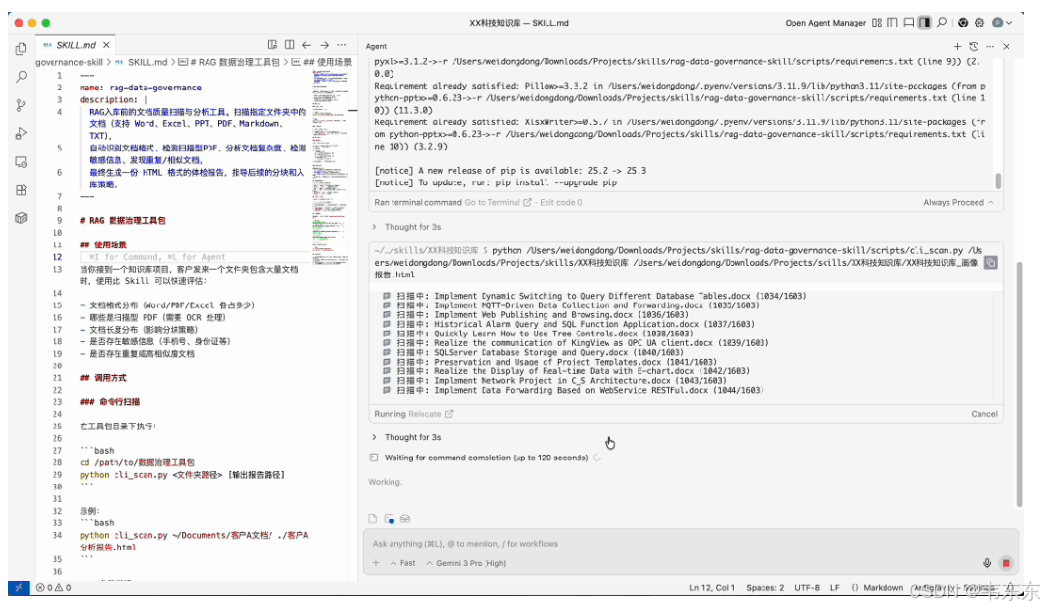Copy the terminal command with copy icon
Viewport: 1044px width, 609px height.
coord(991,263)
